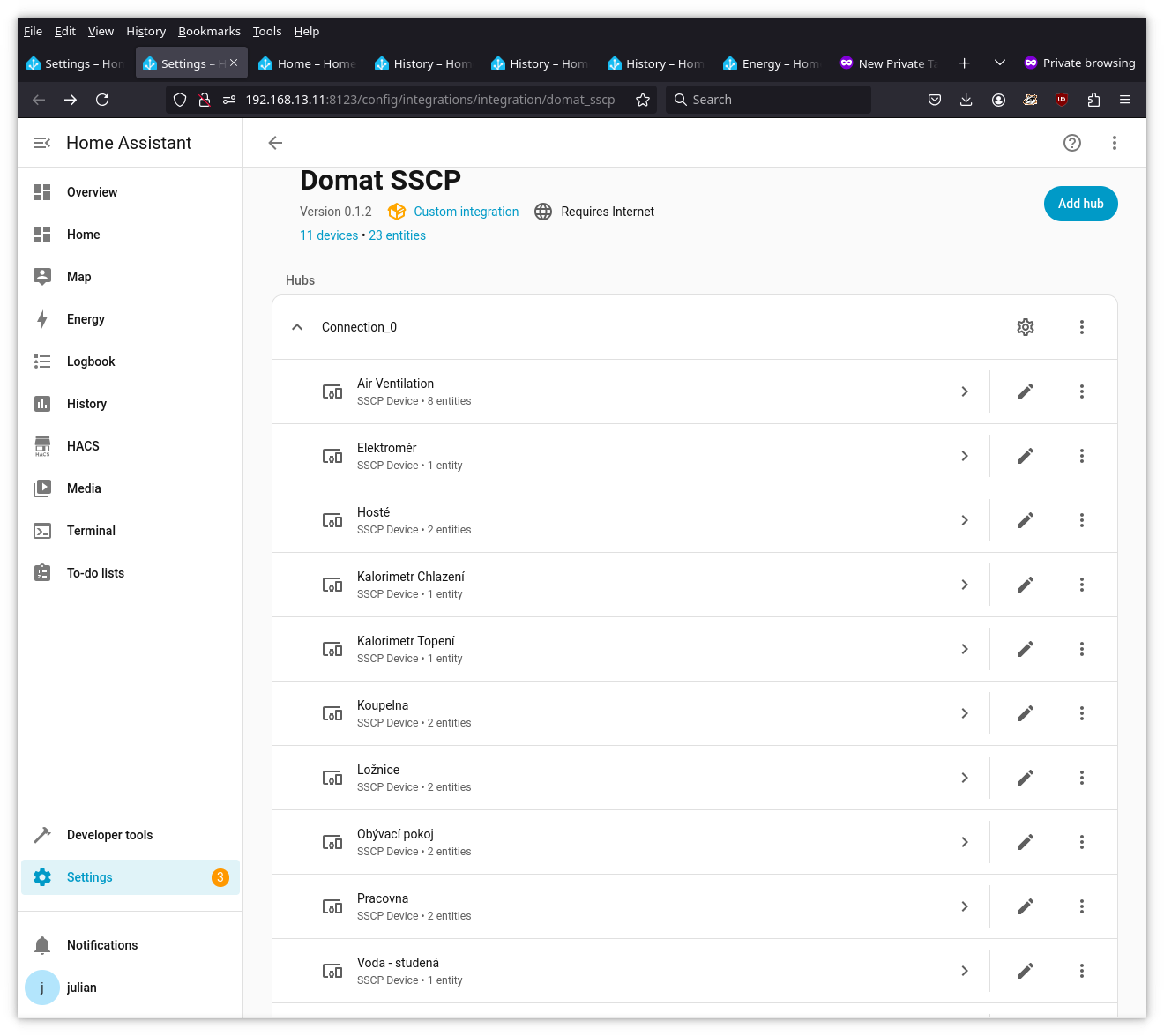Open Connection_0 three-dot menu
This screenshot has width=1164, height=1036.
[1082, 327]
